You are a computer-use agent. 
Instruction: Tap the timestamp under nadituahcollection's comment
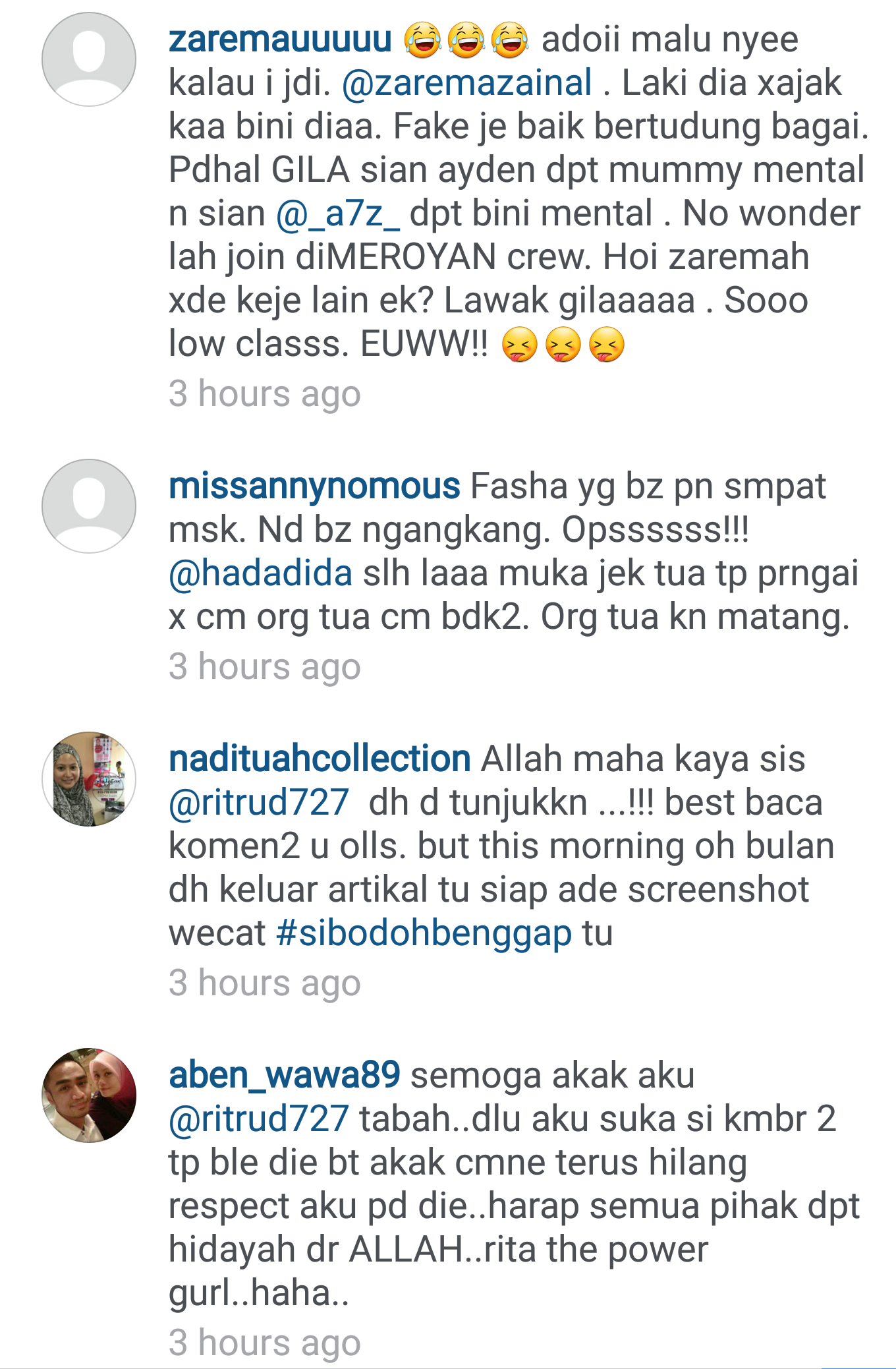click(265, 983)
